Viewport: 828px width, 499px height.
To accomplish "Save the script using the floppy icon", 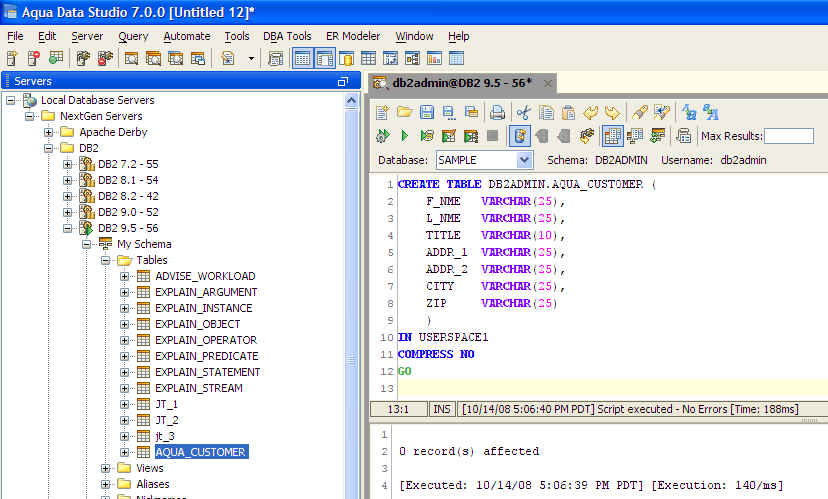I will [x=427, y=112].
